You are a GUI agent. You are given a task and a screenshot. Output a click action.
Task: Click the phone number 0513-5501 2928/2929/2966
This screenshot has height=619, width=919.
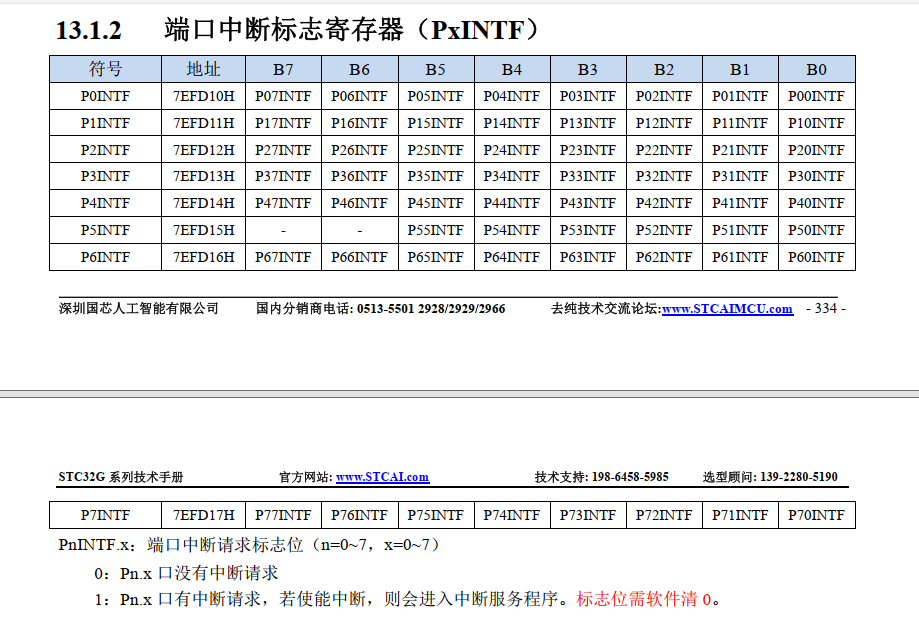431,308
